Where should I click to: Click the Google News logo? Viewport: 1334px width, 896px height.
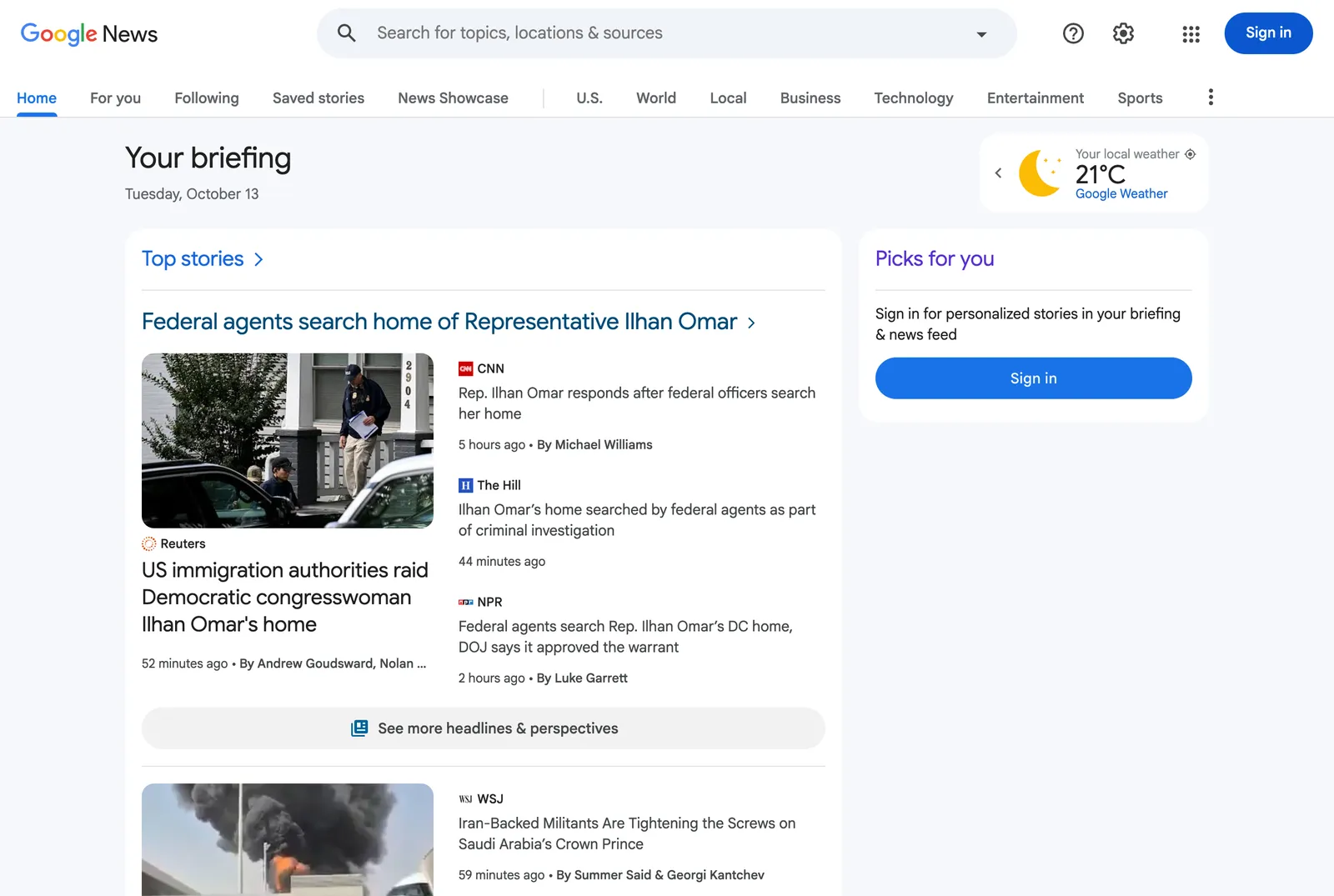pyautogui.click(x=89, y=33)
